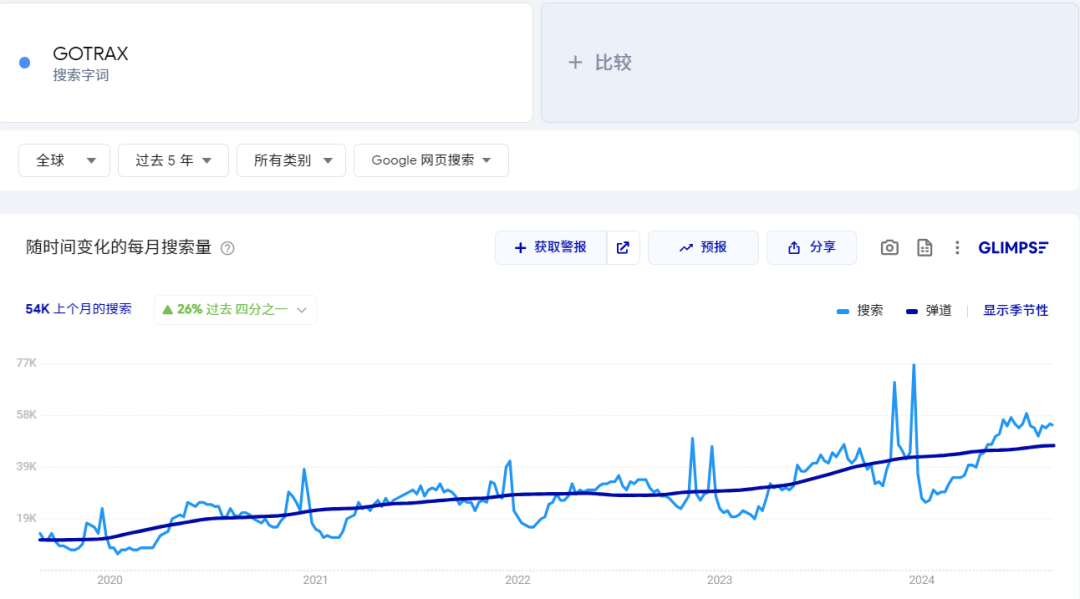Screen dimensions: 1080x599
Task: Click the CSV export document icon
Action: point(924,247)
